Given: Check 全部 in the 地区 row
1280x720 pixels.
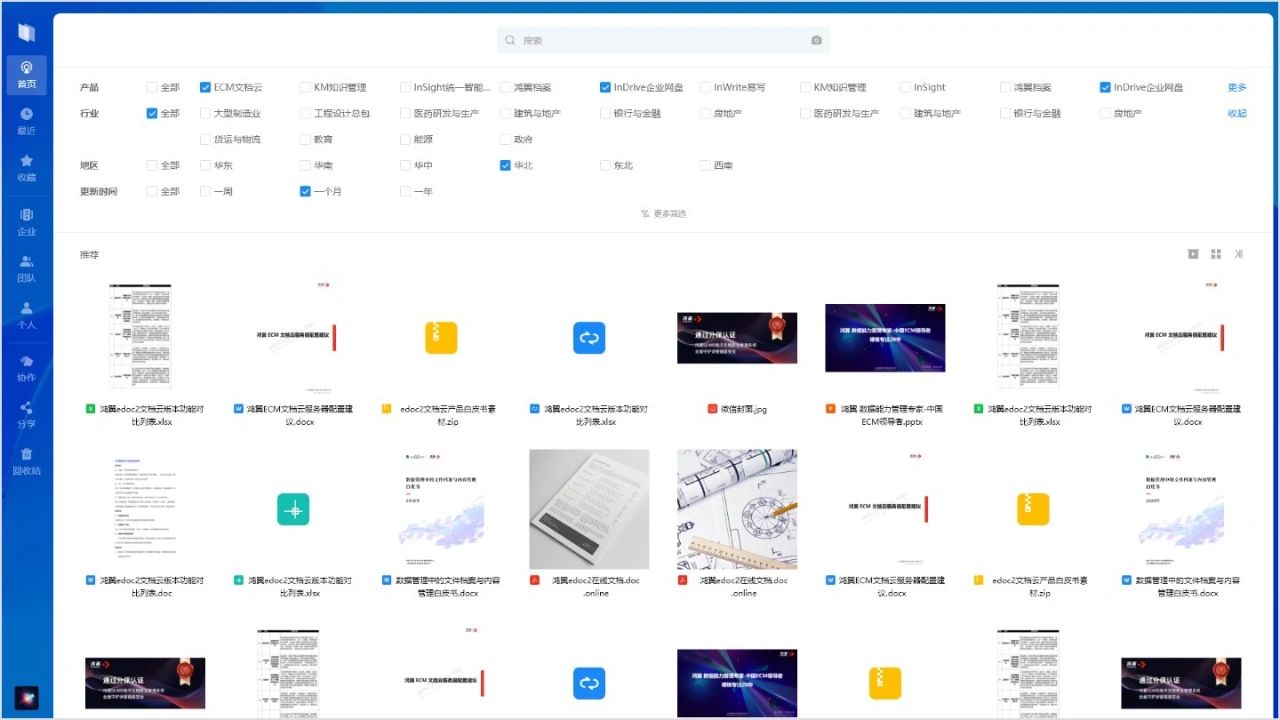Looking at the screenshot, I should (x=152, y=165).
